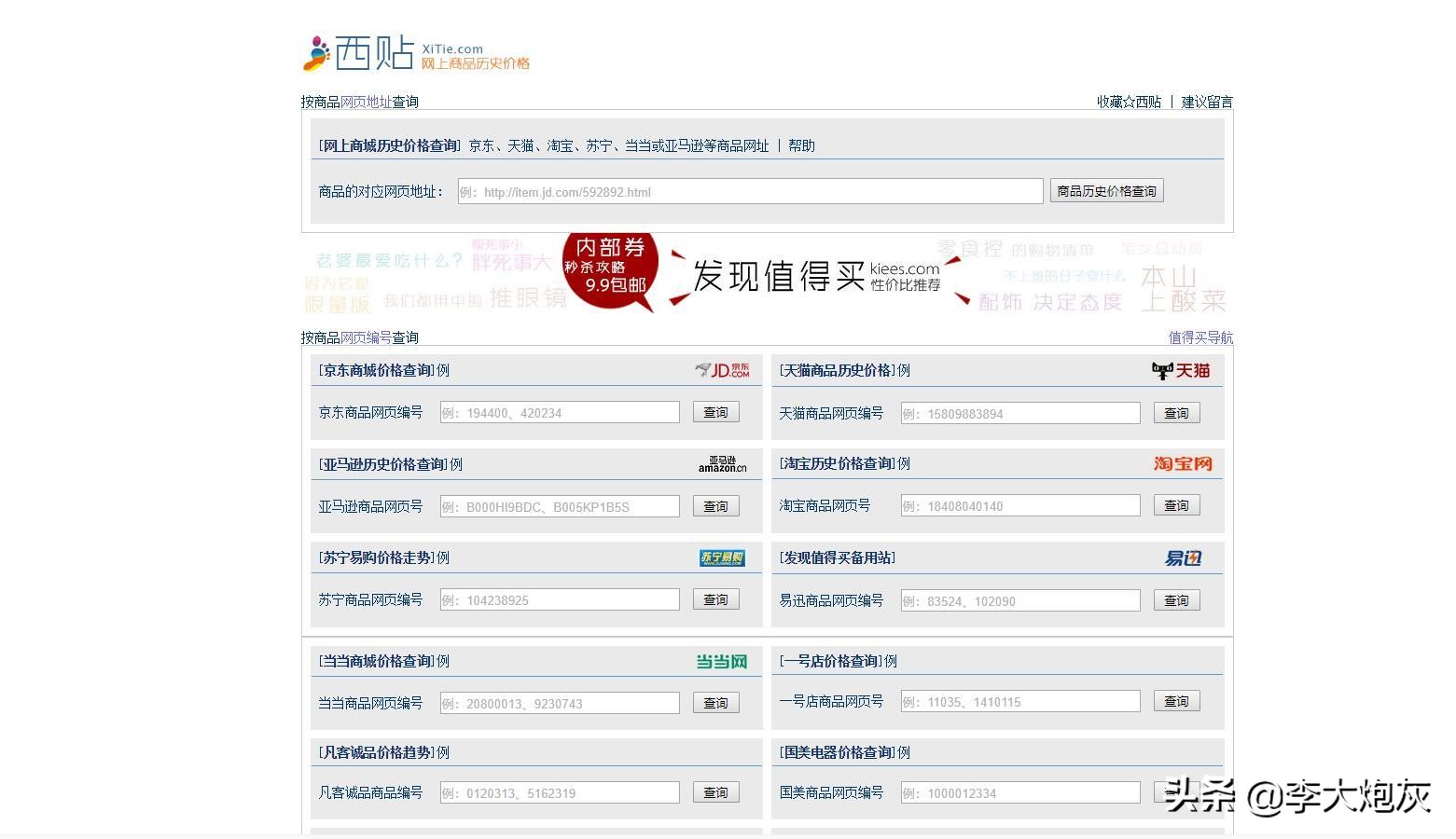Open the 值得买导航 navigation link
1456x839 pixels.
pyautogui.click(x=1199, y=337)
